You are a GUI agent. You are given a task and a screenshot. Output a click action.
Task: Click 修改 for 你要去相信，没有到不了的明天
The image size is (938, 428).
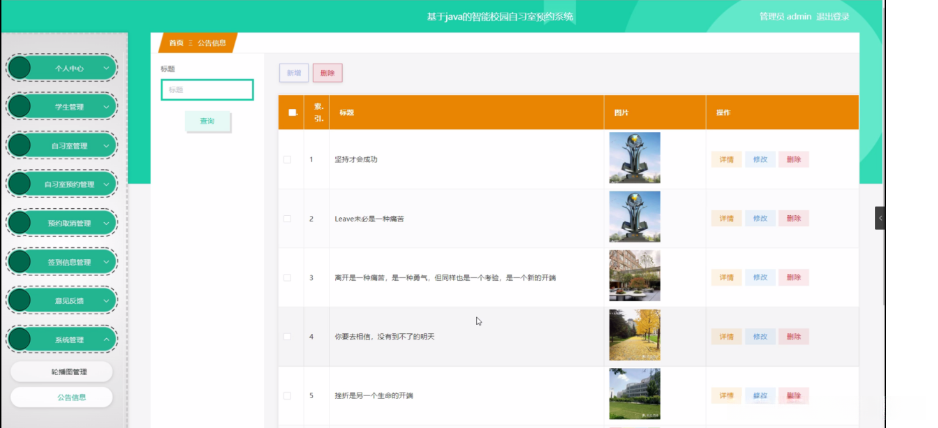click(760, 336)
